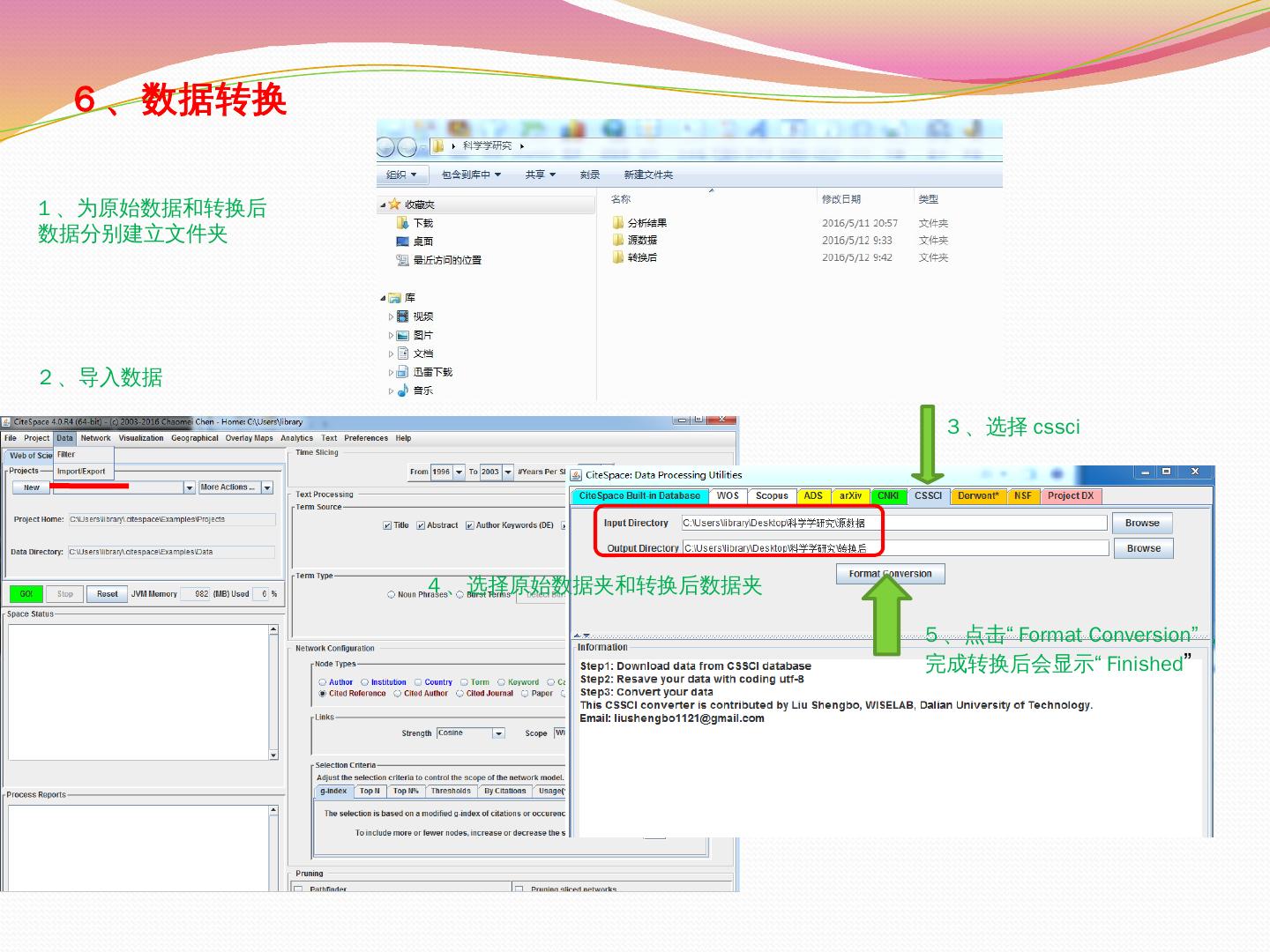The height and width of the screenshot is (952, 1270).
Task: Open the 最近访问的位置 recent places icon
Action: pos(403,260)
